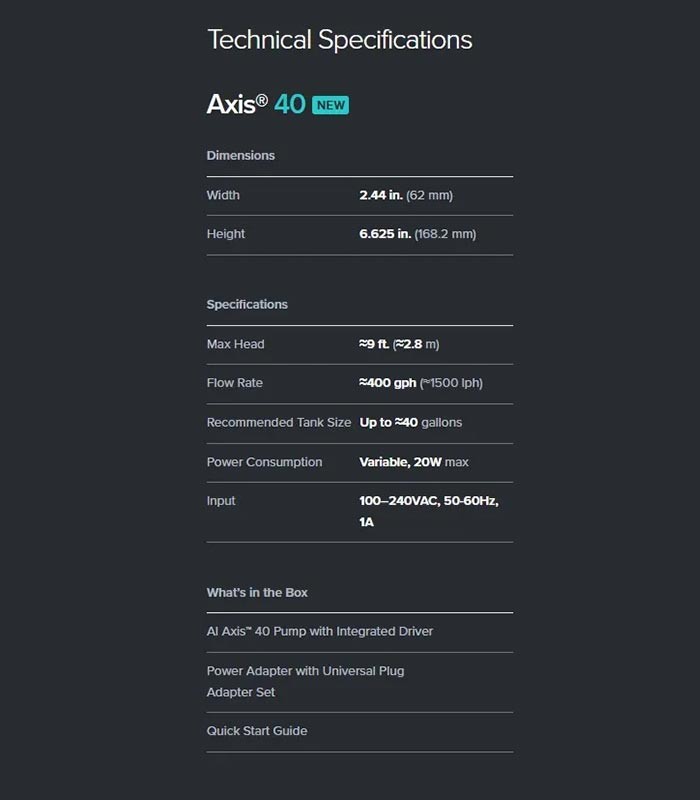The image size is (700, 800).
Task: Click the Flow Rate label
Action: pyautogui.click(x=235, y=383)
